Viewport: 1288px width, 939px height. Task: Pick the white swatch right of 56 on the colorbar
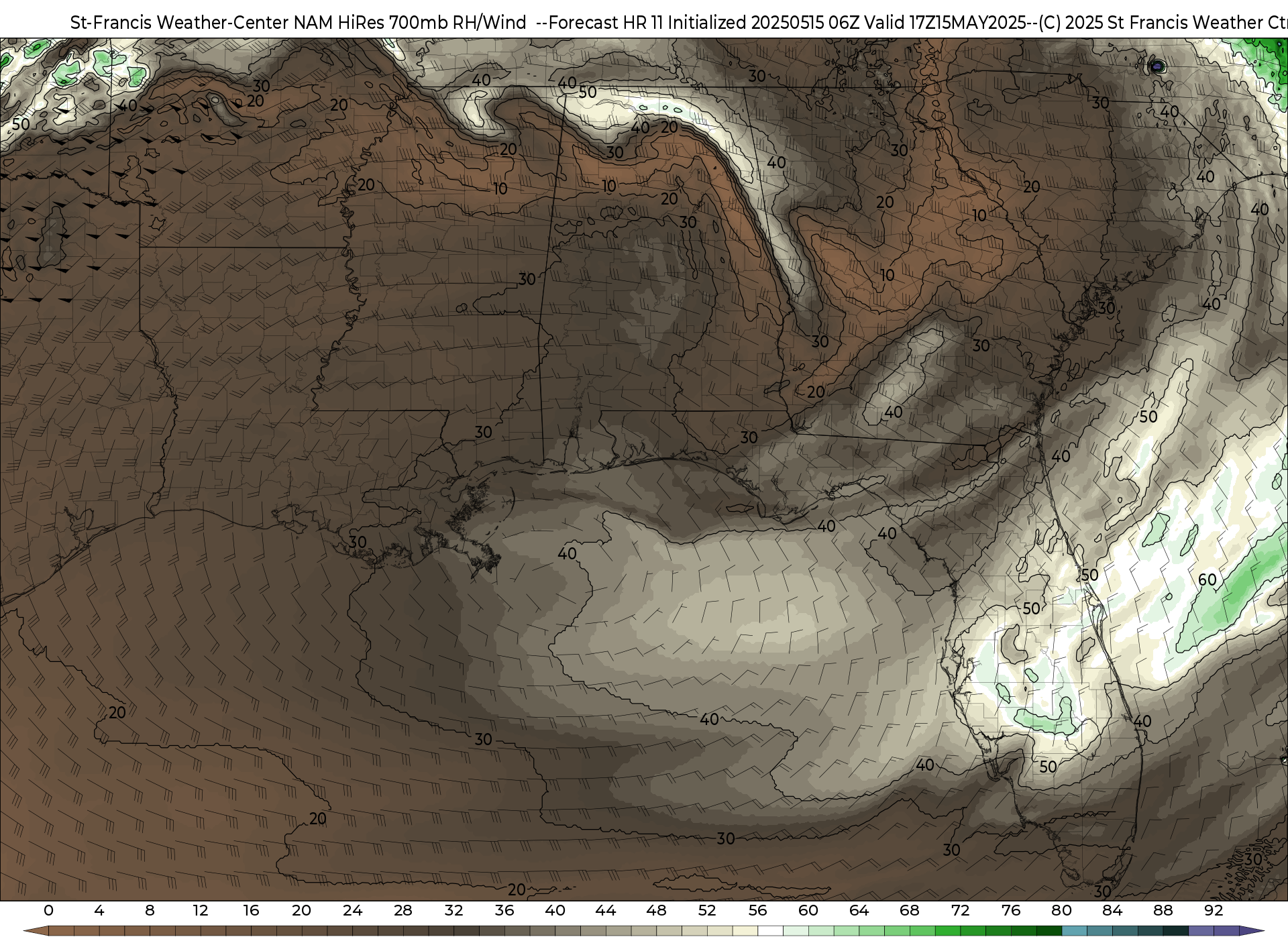pyautogui.click(x=770, y=931)
